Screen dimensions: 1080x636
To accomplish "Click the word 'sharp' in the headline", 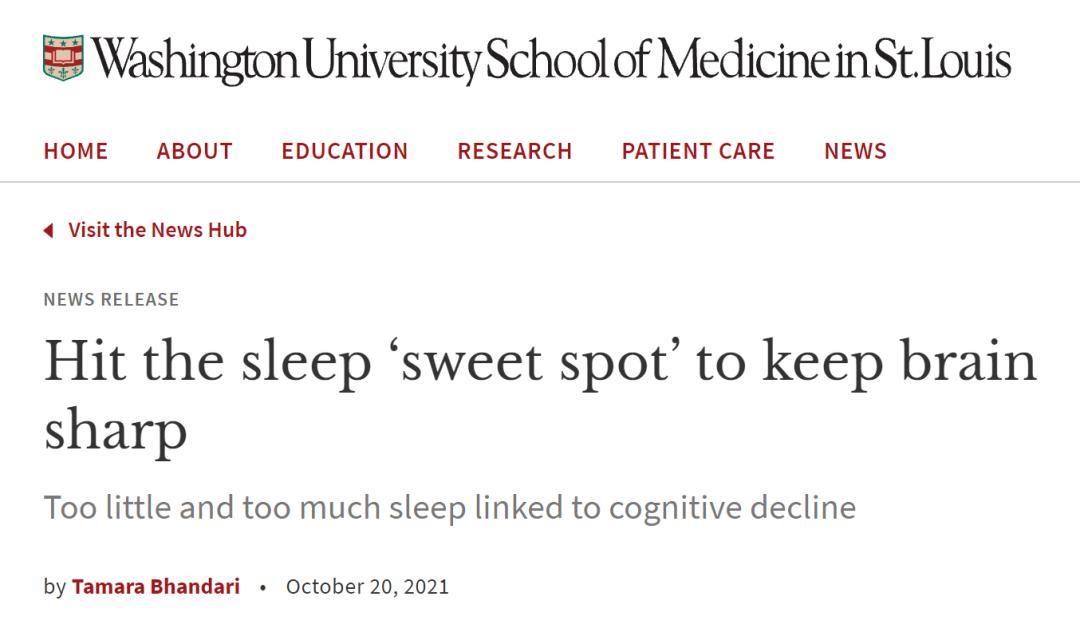I will click(115, 430).
